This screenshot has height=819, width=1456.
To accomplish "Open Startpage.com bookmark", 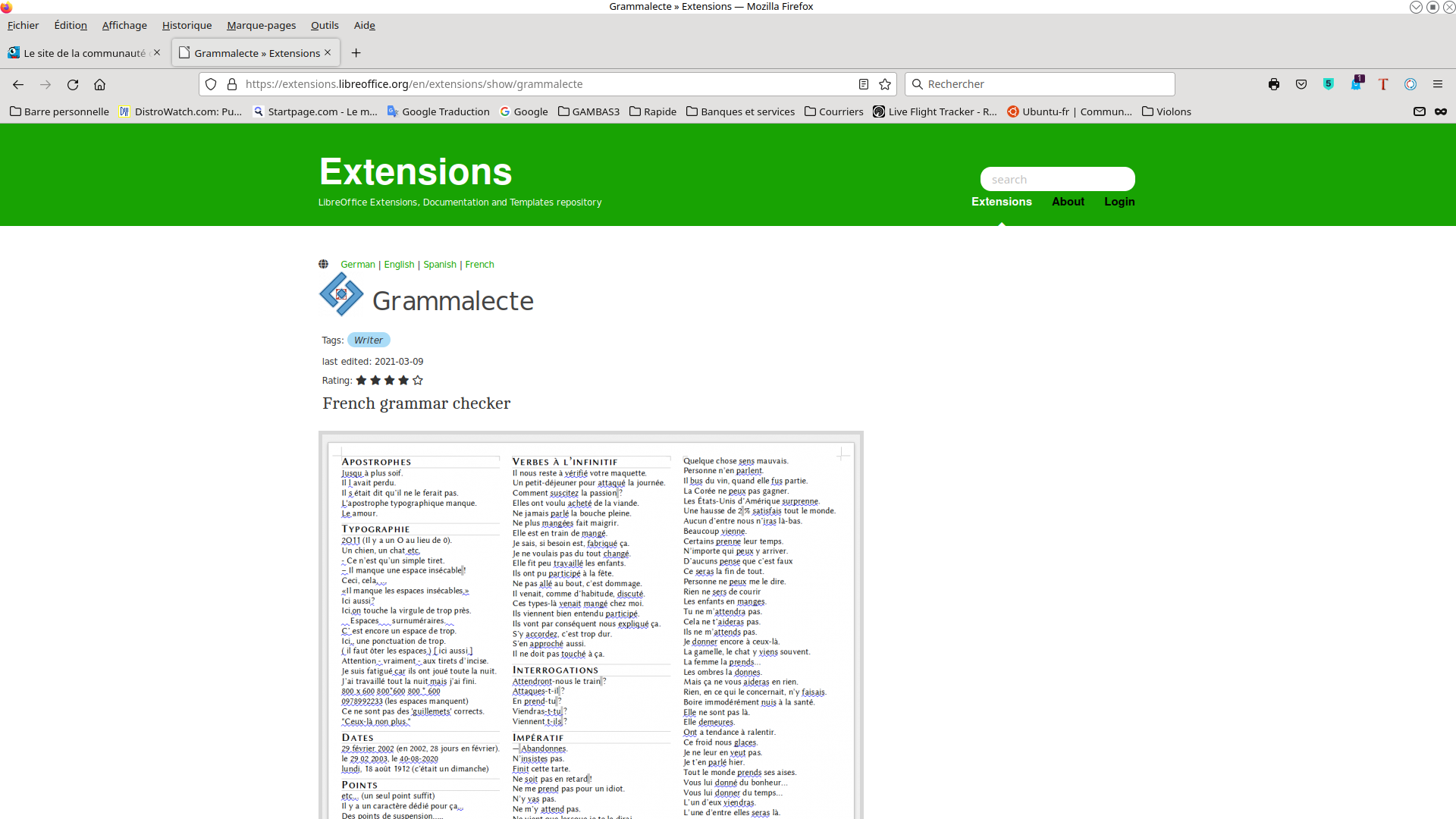I will point(315,111).
